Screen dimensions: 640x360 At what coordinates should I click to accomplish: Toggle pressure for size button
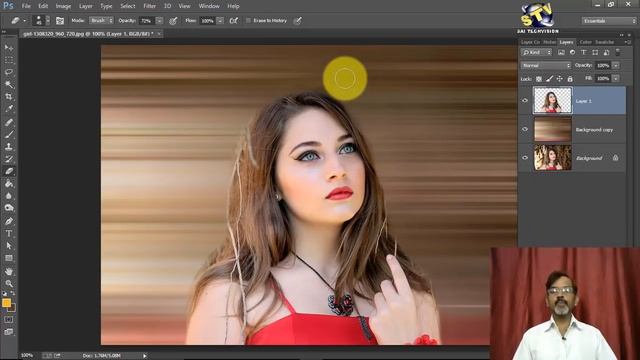[x=298, y=20]
